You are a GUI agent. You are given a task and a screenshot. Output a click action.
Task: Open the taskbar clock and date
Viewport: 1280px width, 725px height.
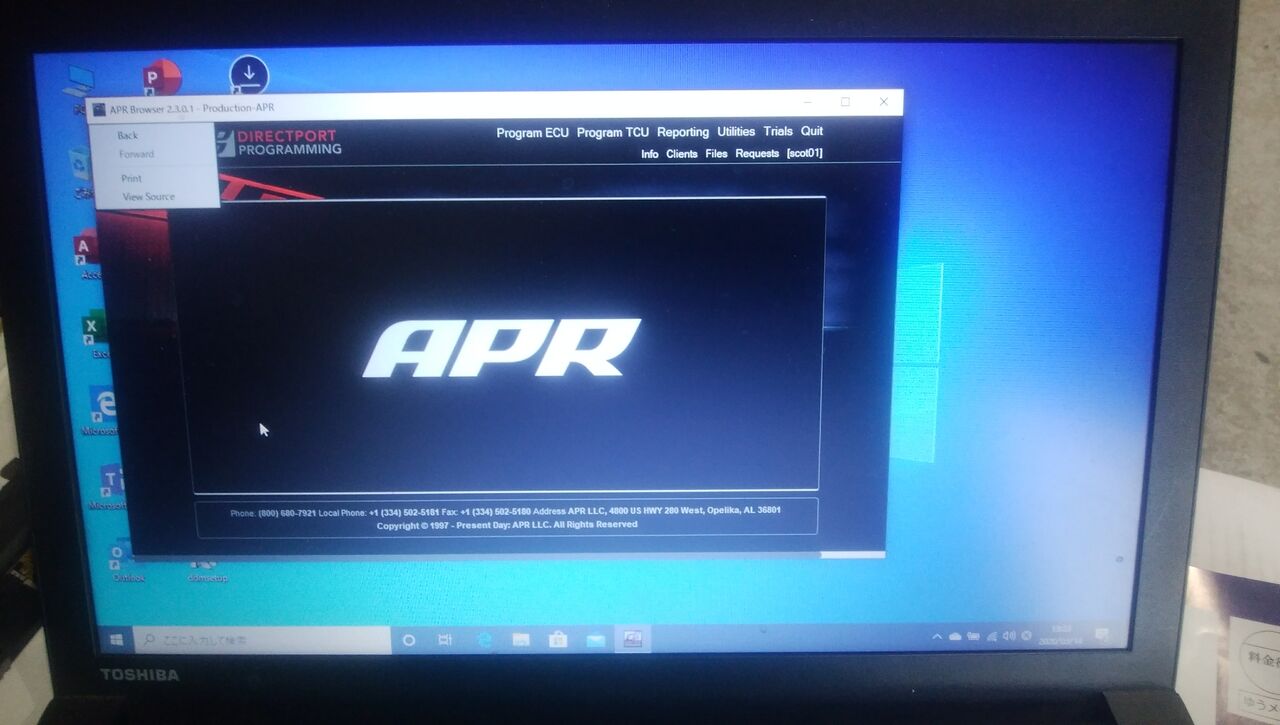1062,635
